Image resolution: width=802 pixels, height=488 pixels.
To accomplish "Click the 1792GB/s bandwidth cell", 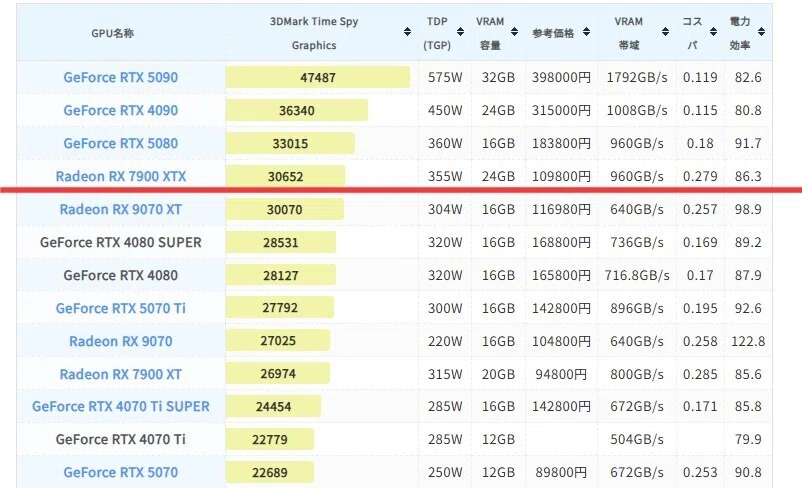I will point(637,77).
